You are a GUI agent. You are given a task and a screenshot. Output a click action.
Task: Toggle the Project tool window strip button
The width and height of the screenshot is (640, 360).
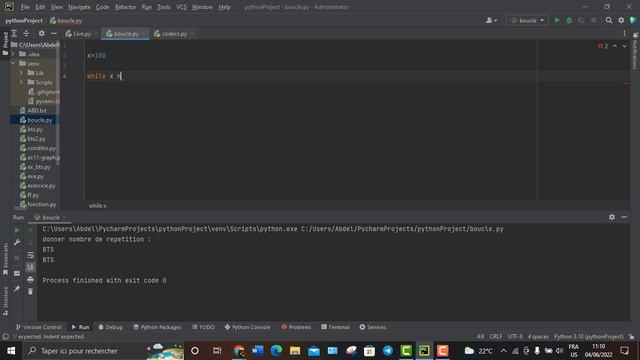[5, 43]
